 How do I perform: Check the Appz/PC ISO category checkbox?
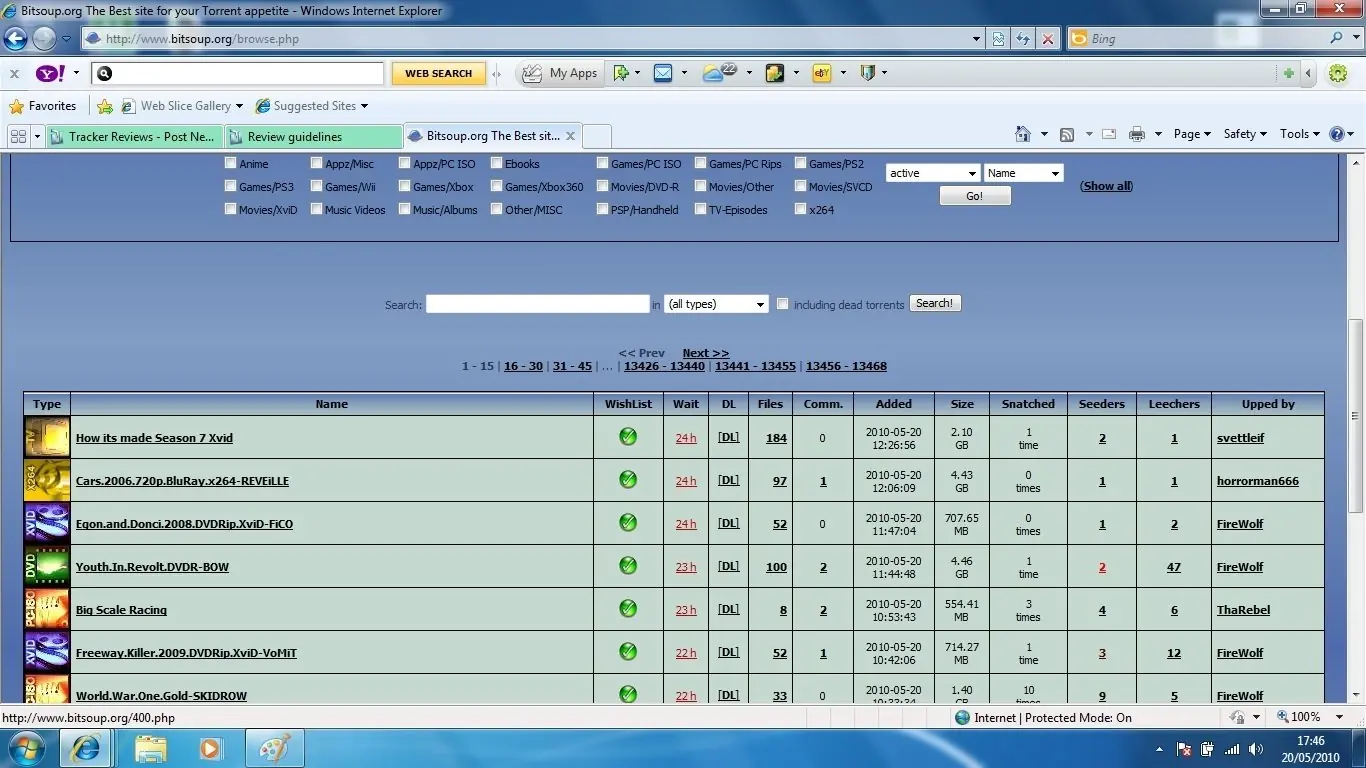pyautogui.click(x=405, y=163)
